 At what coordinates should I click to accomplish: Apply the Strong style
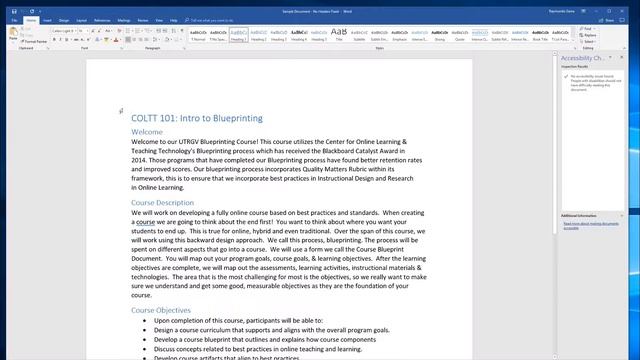click(x=440, y=35)
